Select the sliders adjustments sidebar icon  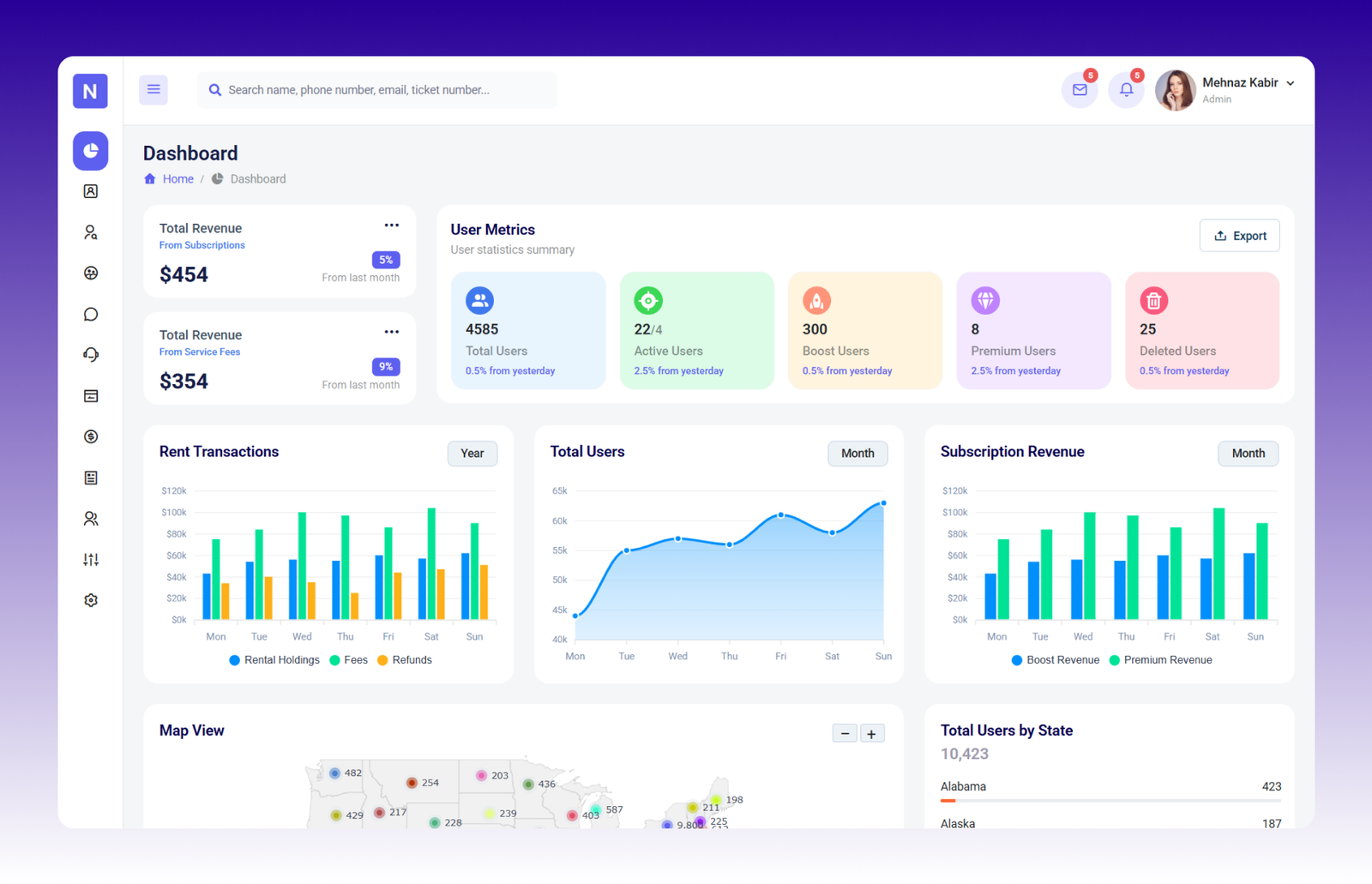click(91, 560)
